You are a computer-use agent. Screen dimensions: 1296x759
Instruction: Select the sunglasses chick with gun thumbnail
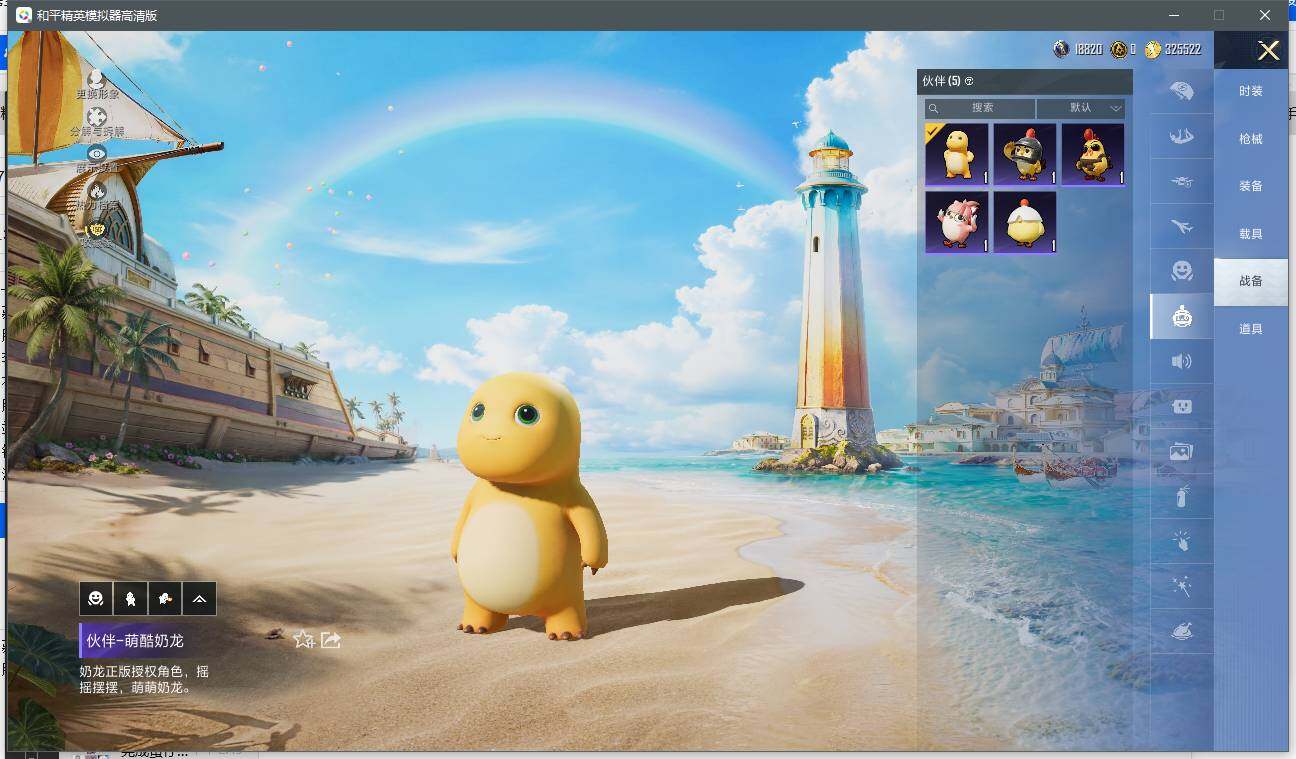point(1093,154)
